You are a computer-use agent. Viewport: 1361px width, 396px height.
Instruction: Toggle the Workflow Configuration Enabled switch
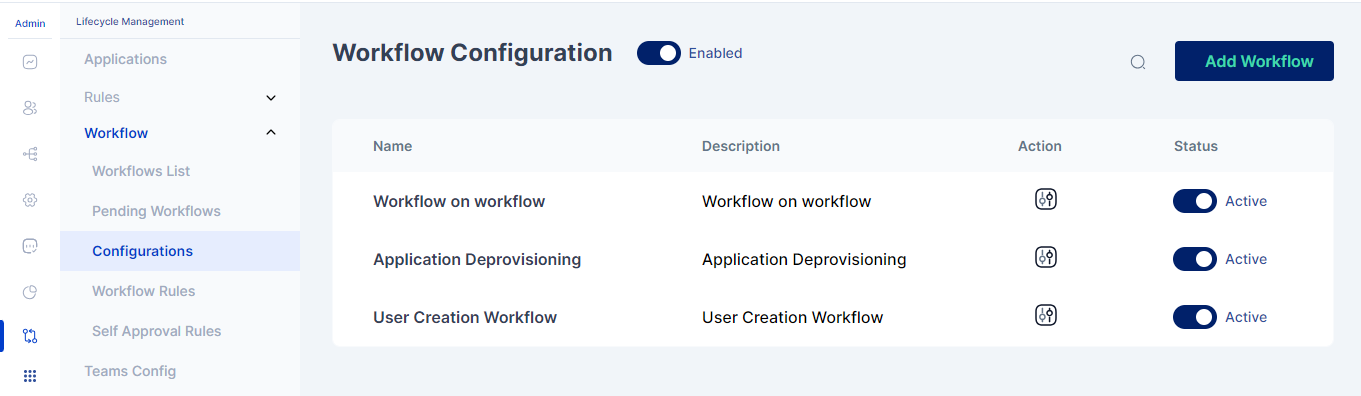659,53
